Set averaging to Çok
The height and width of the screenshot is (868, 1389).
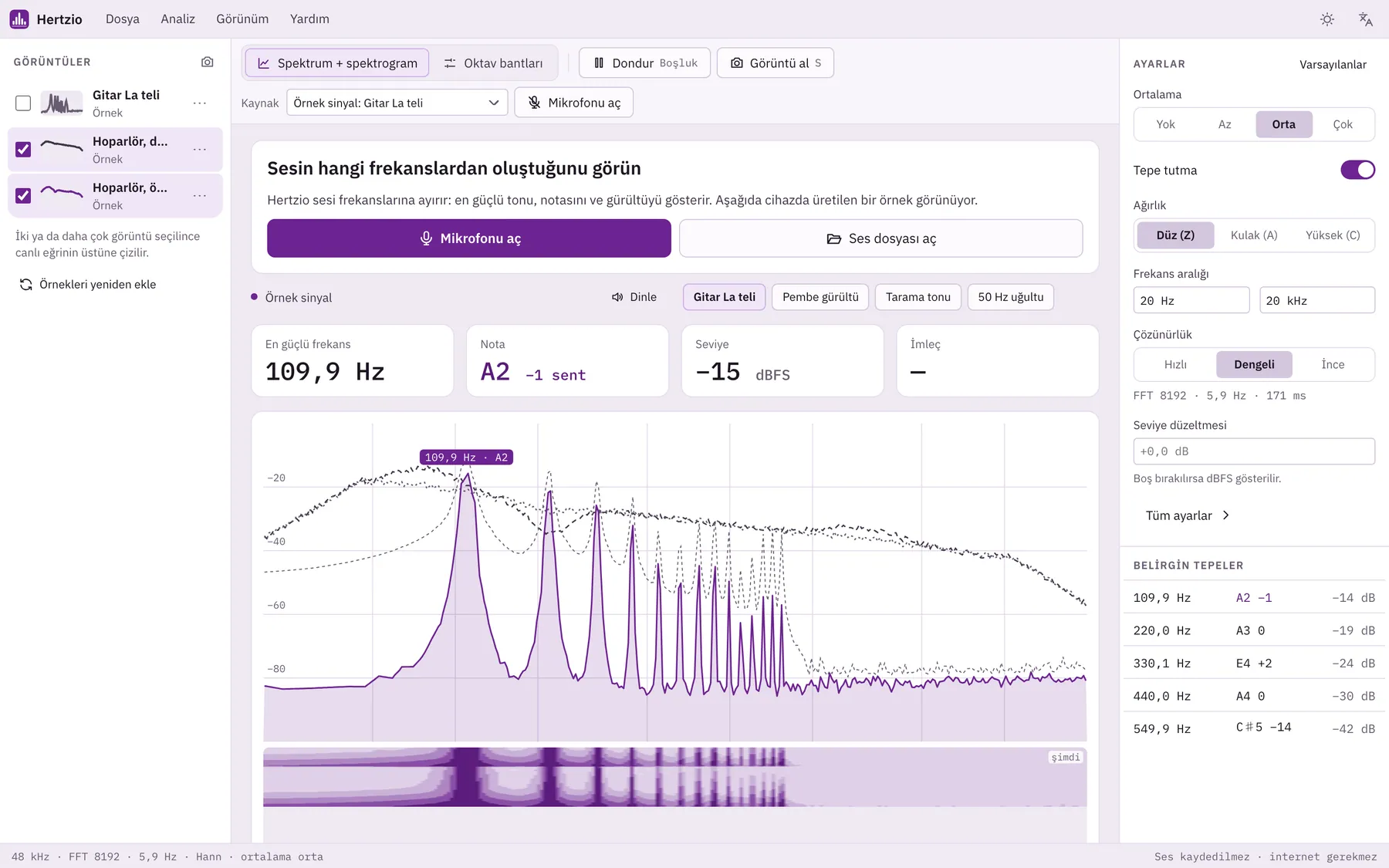click(x=1343, y=124)
